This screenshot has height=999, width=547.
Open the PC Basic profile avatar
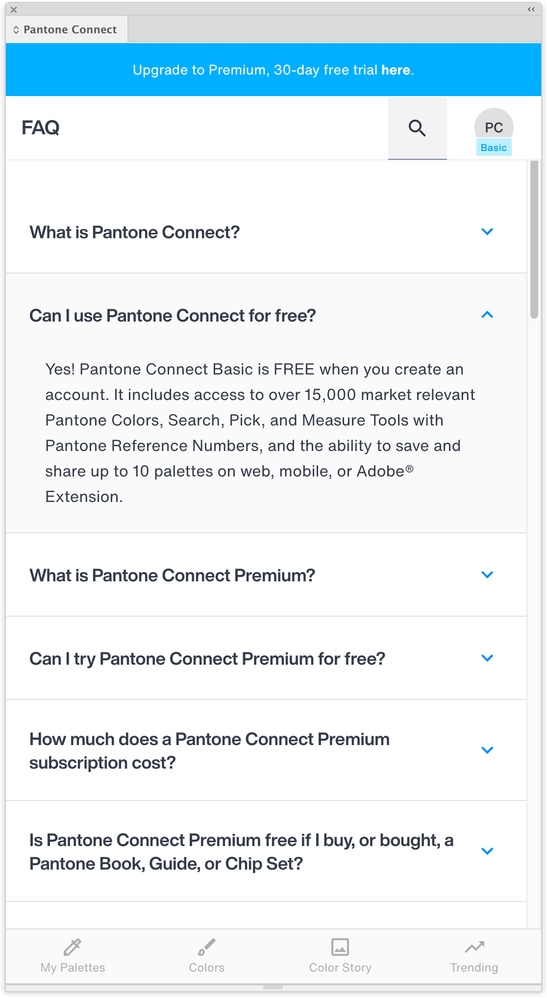click(x=494, y=128)
